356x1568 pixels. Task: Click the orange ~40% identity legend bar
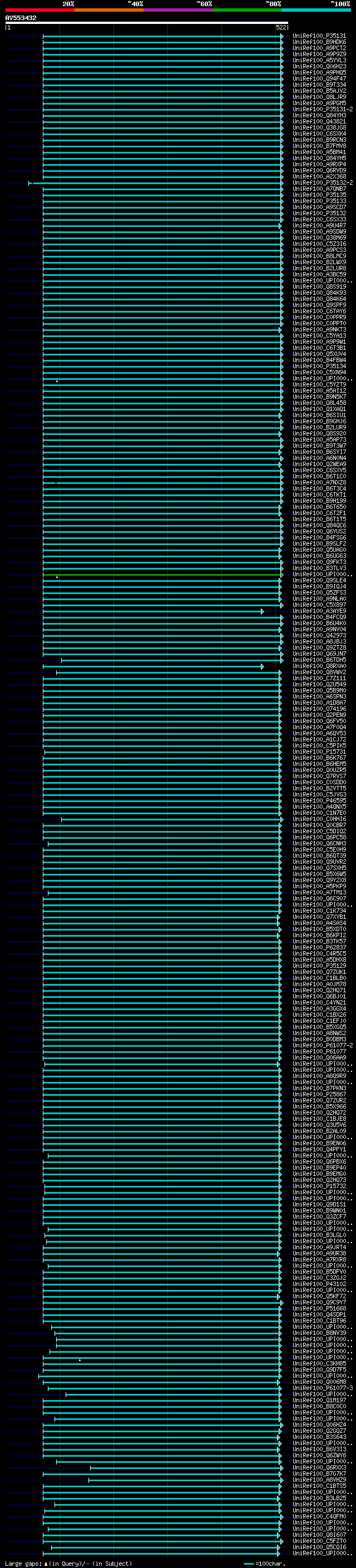[109, 10]
